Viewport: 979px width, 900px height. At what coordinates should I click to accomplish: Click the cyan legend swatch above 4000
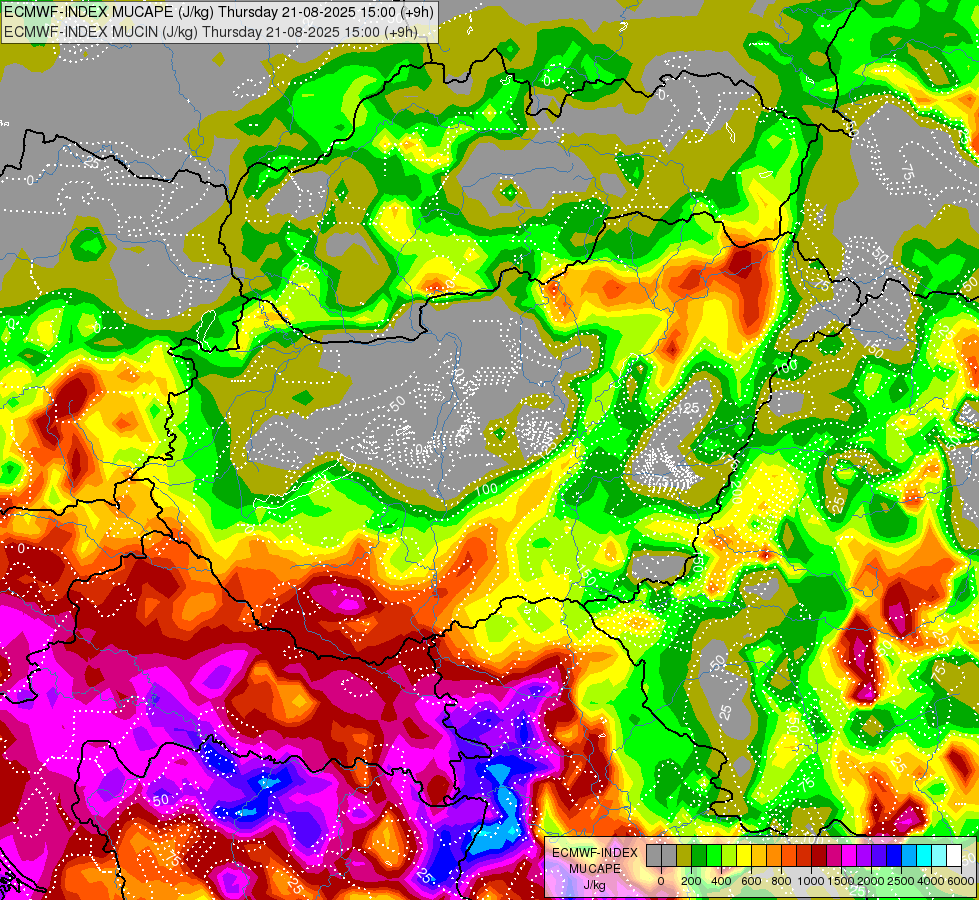[x=925, y=856]
